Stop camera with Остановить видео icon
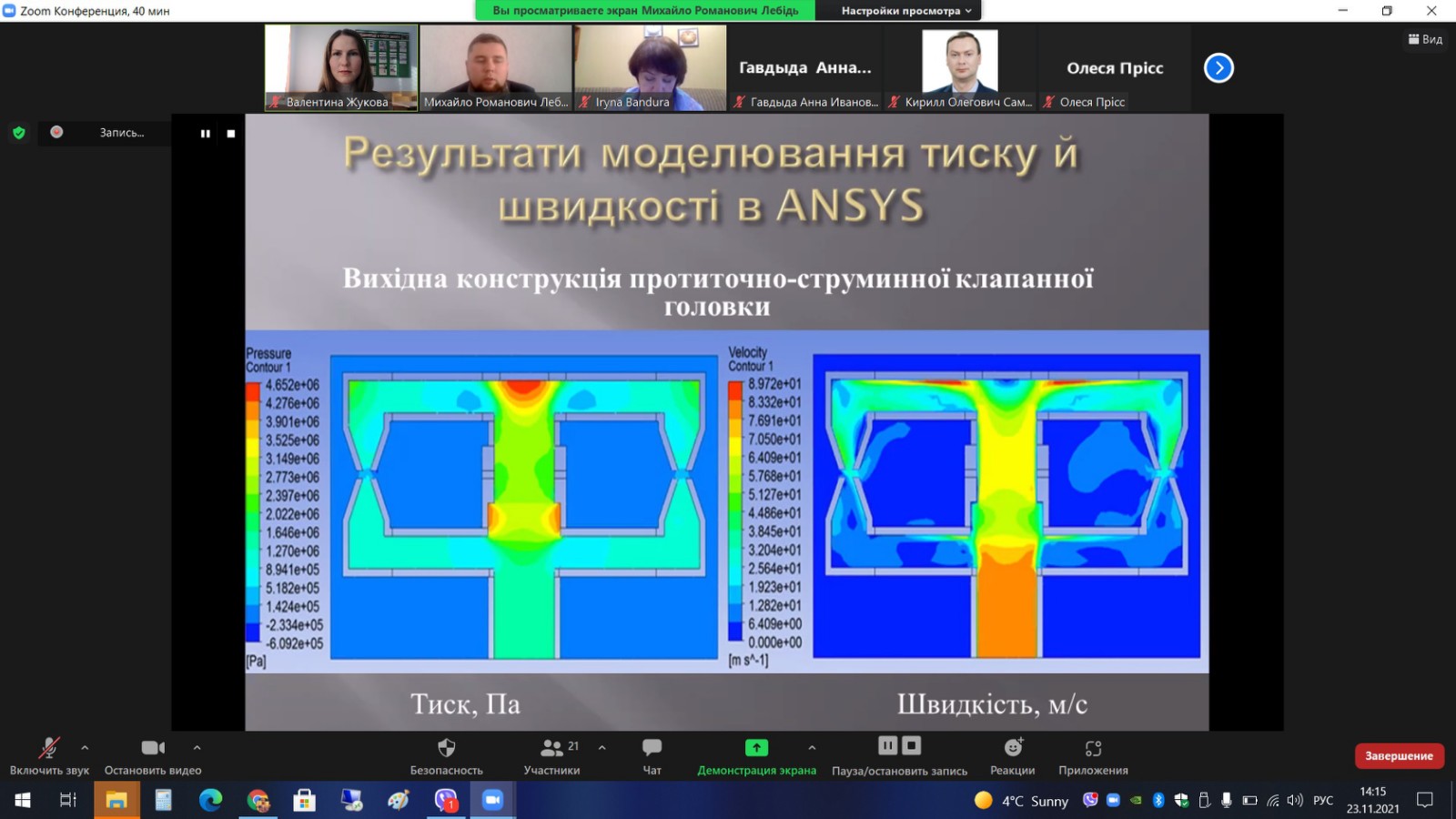This screenshot has height=819, width=1456. 153,748
